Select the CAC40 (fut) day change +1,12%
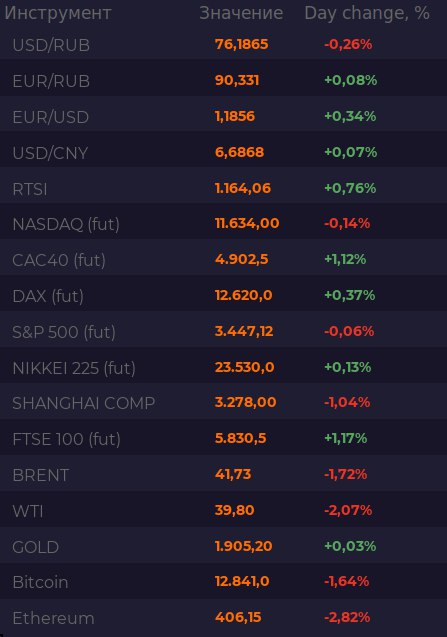447x637 pixels. pos(345,259)
